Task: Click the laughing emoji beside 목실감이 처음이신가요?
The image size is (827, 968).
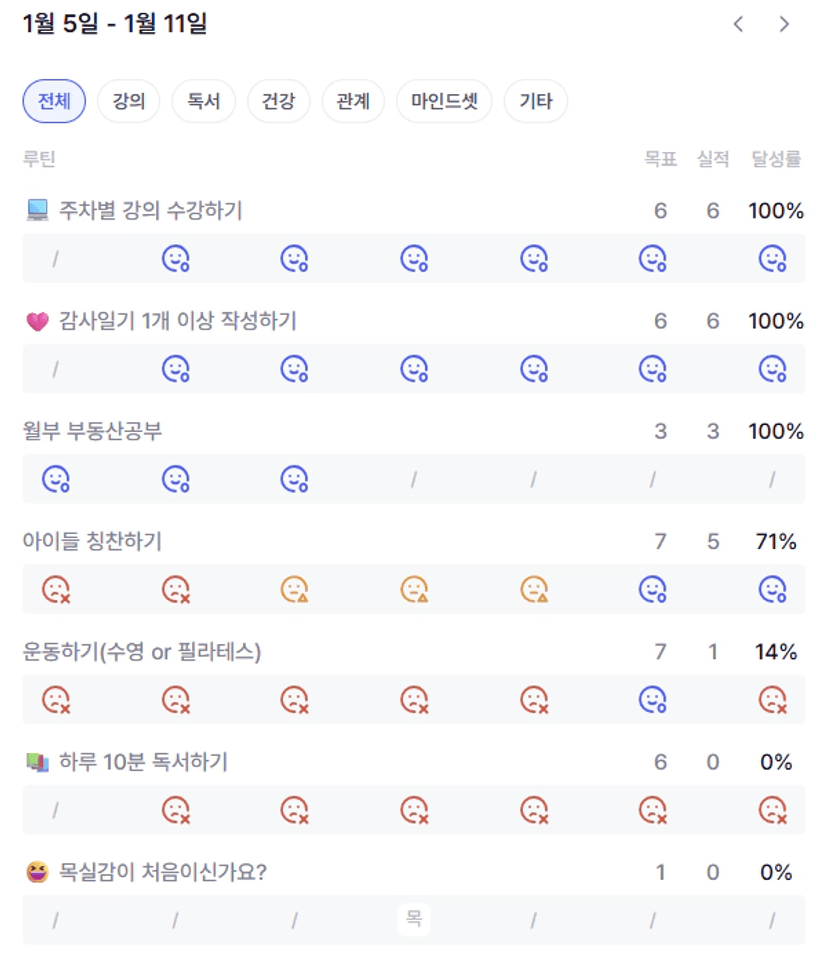Action: pyautogui.click(x=37, y=873)
